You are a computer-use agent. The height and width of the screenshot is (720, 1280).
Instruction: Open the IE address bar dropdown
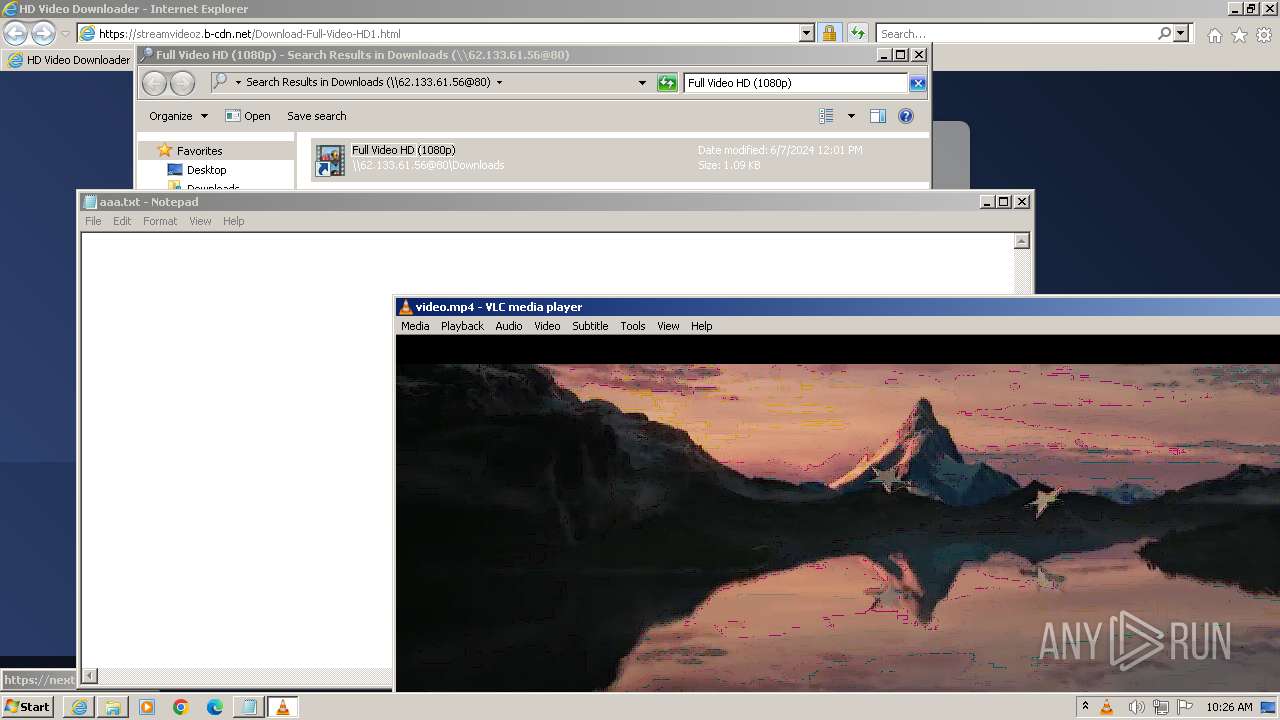tap(807, 33)
